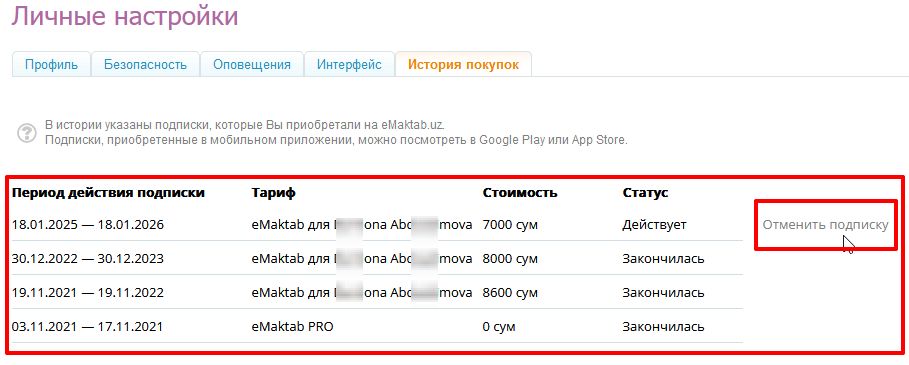Click Закончилась status in the eMaktab PRO row
This screenshot has height=365, width=909.
point(664,327)
